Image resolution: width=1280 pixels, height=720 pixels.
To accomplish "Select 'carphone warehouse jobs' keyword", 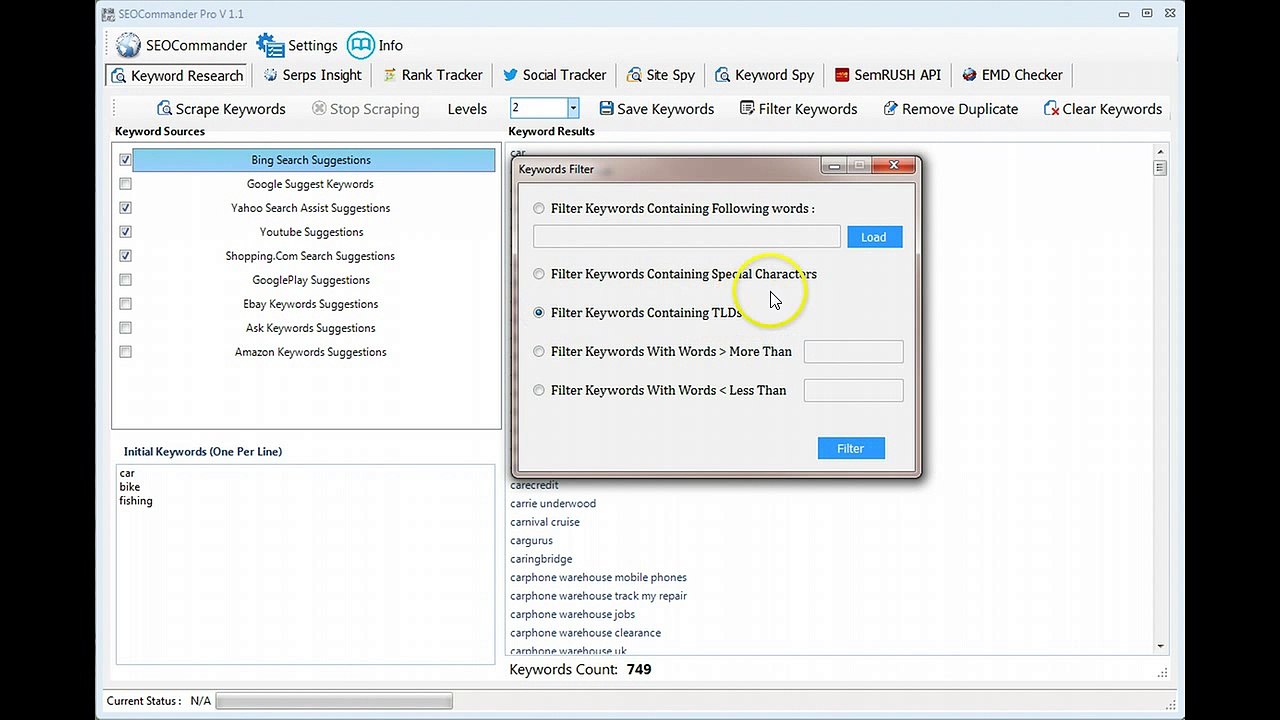I will pyautogui.click(x=572, y=614).
